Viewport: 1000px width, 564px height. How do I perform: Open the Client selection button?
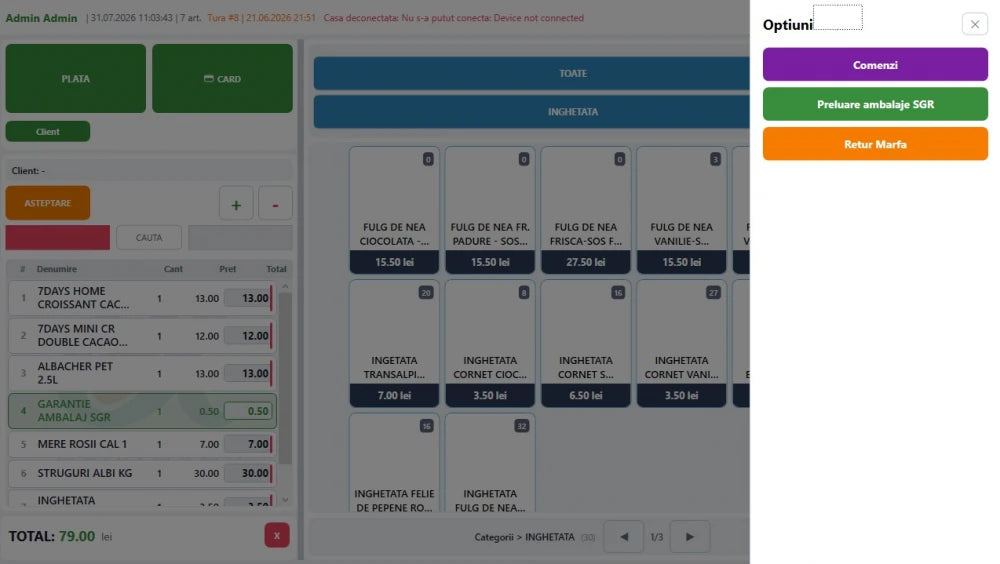tap(48, 131)
